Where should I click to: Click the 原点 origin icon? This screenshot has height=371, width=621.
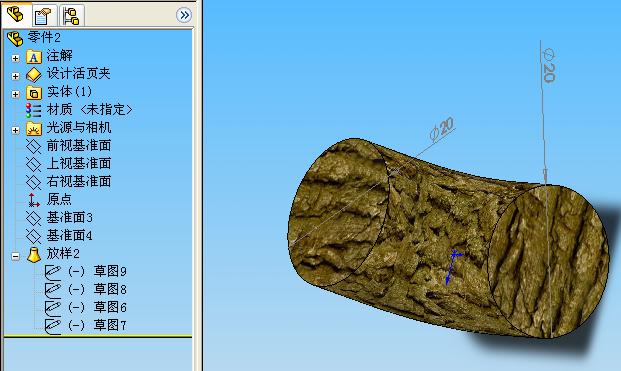34,200
